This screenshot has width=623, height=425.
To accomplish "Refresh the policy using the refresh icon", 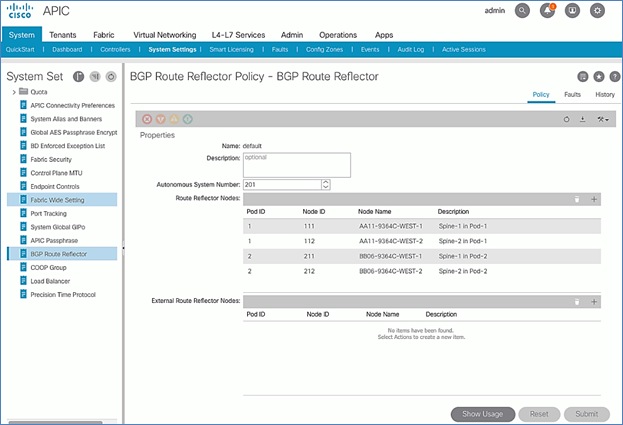I will tap(567, 119).
